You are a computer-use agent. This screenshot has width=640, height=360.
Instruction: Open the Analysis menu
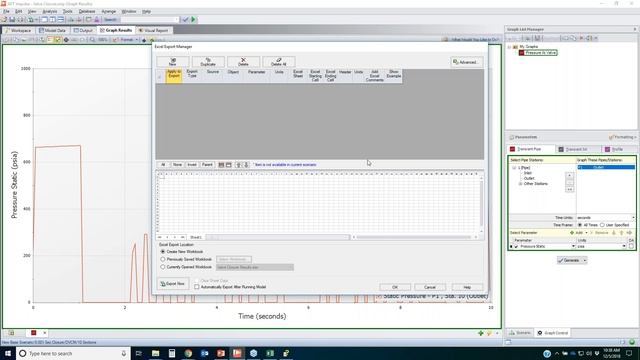pos(50,11)
